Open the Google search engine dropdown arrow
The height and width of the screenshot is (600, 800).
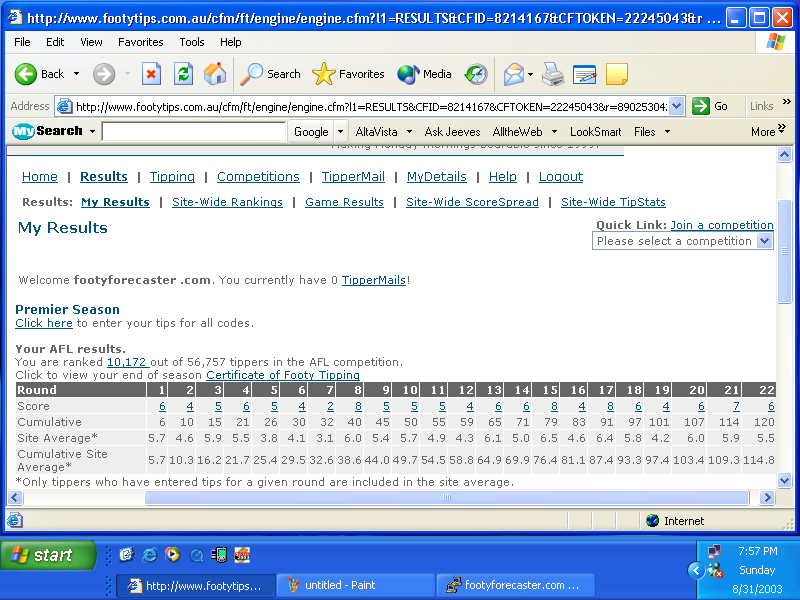[340, 132]
